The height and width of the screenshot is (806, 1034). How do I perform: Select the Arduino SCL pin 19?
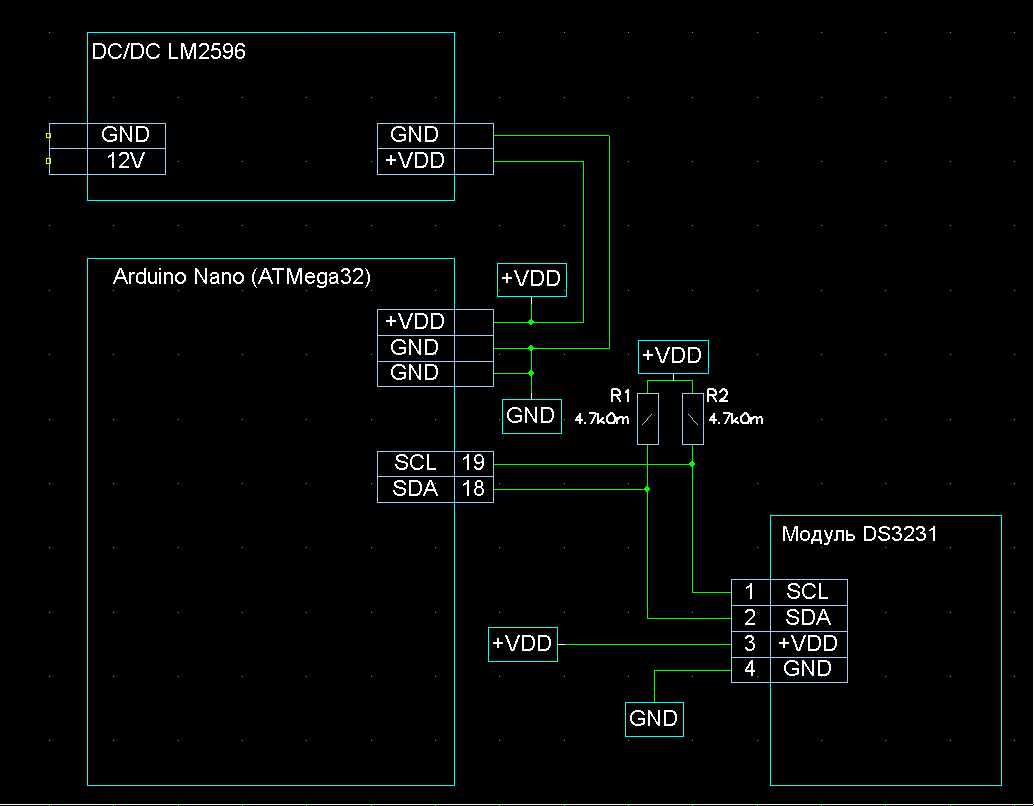[435, 463]
